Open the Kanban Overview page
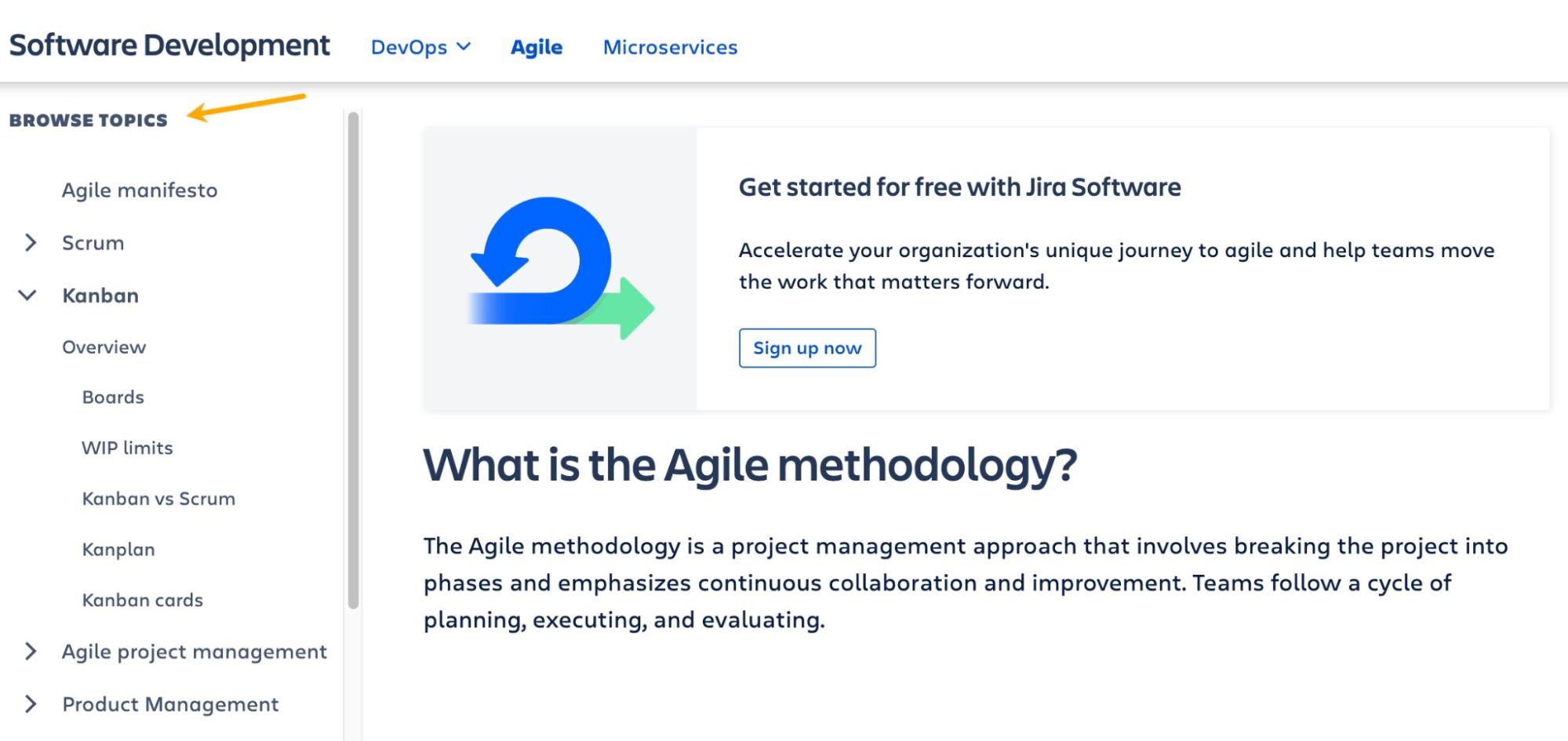Image resolution: width=1568 pixels, height=741 pixels. pyautogui.click(x=104, y=347)
